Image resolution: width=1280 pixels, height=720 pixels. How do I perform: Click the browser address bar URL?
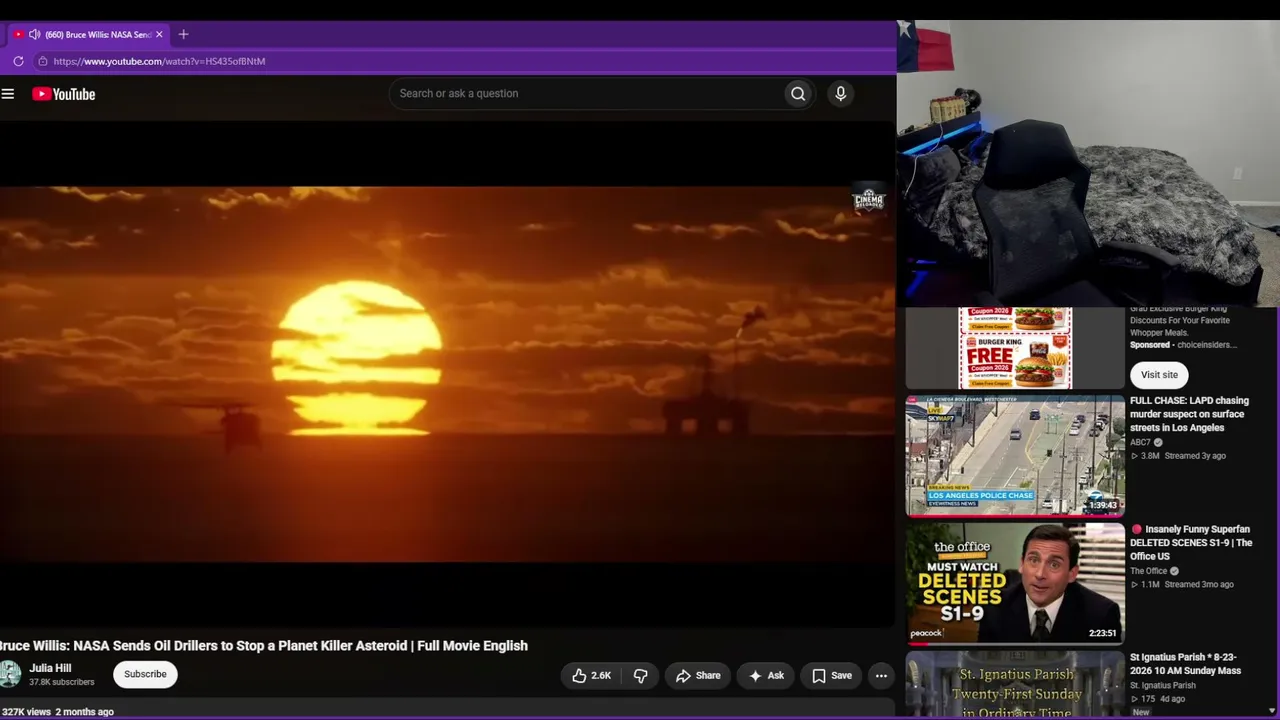click(x=160, y=61)
